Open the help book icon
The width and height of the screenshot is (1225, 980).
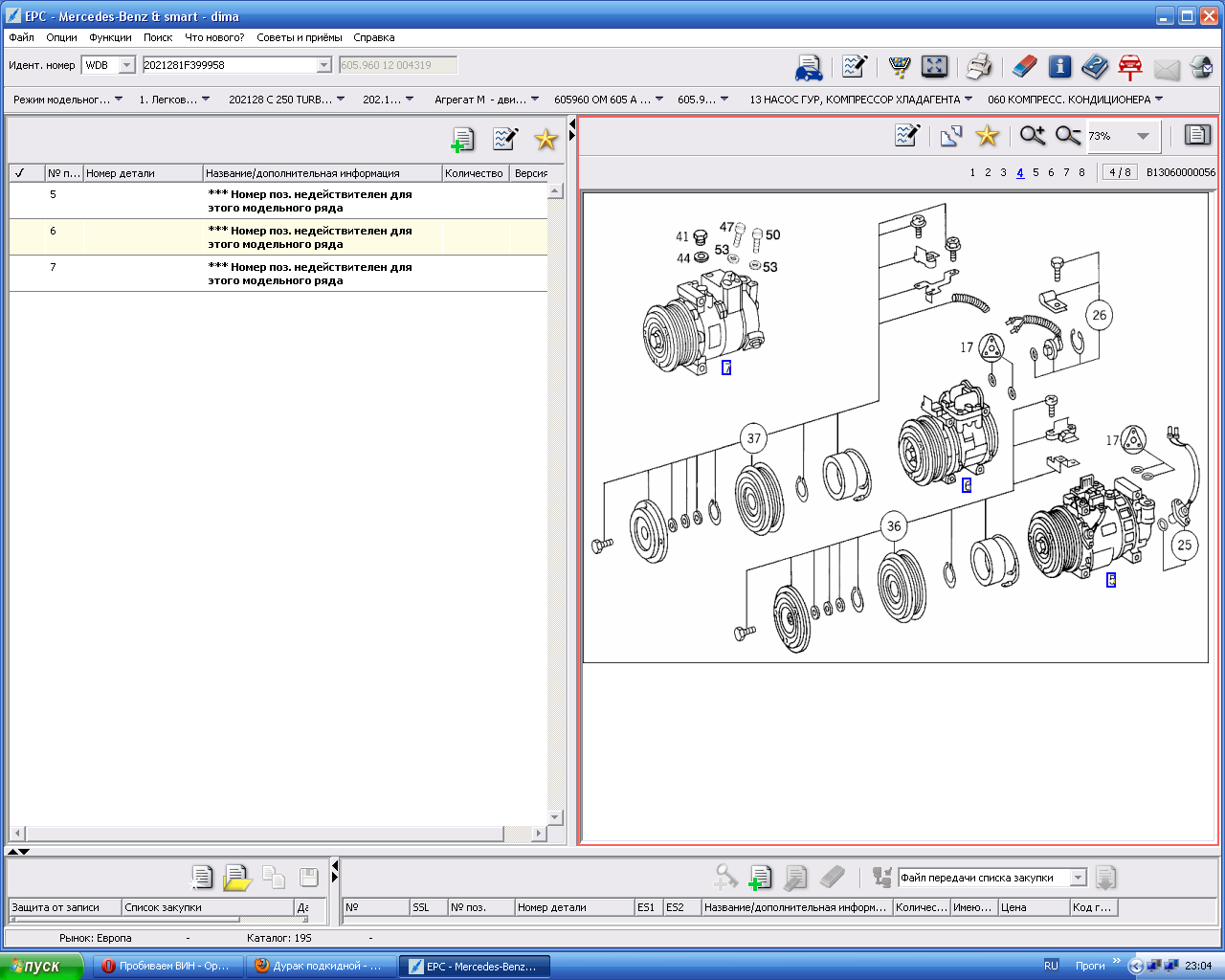click(1095, 66)
